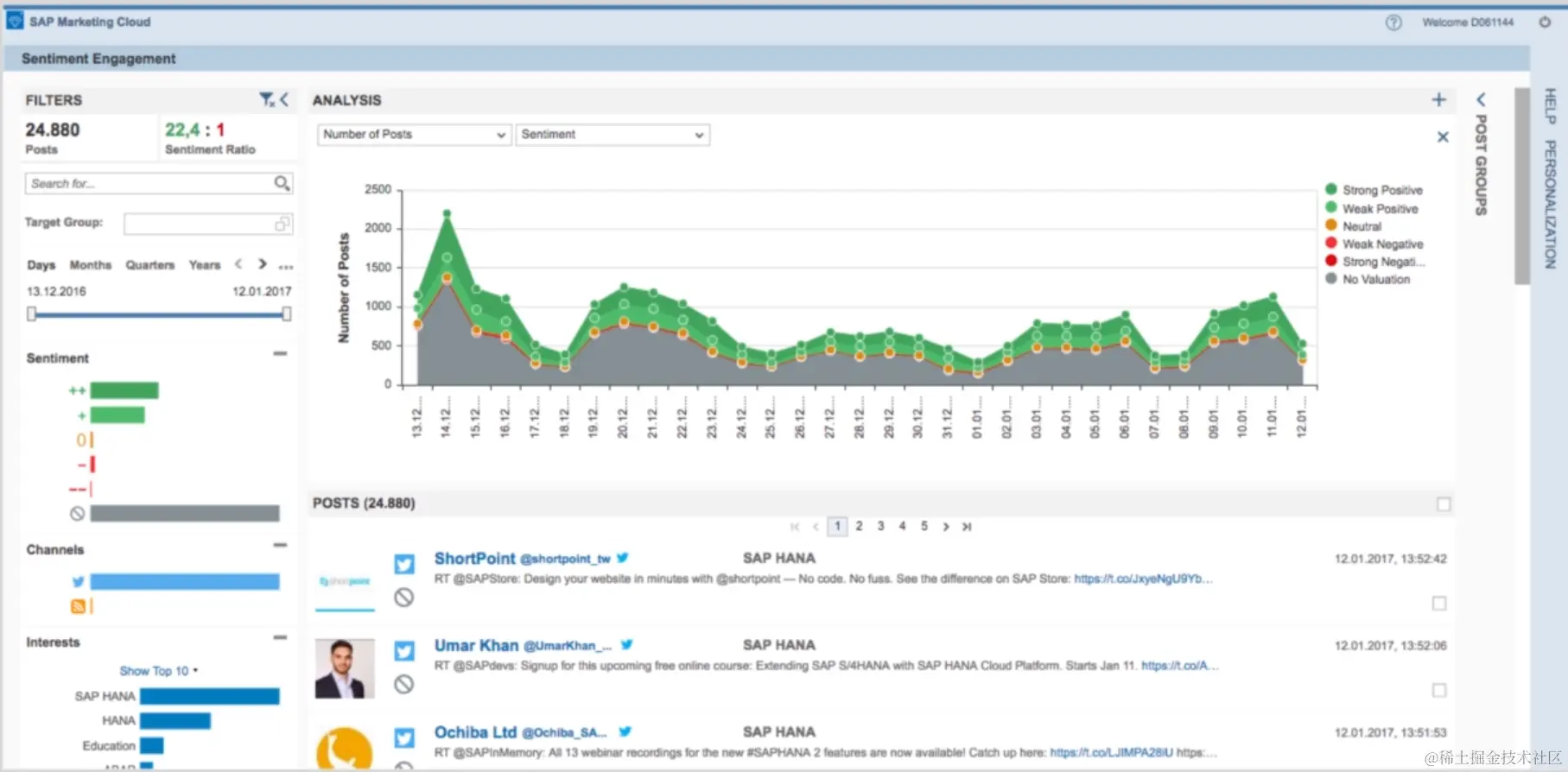Viewport: 1568px width, 772px height.
Task: Jump to last page of posts
Action: pyautogui.click(x=967, y=527)
